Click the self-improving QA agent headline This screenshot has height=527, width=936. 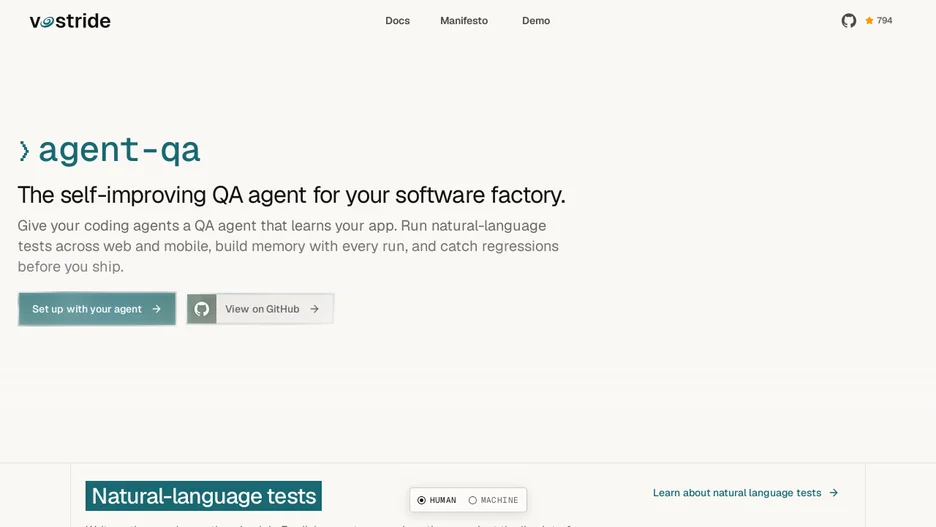coord(291,195)
